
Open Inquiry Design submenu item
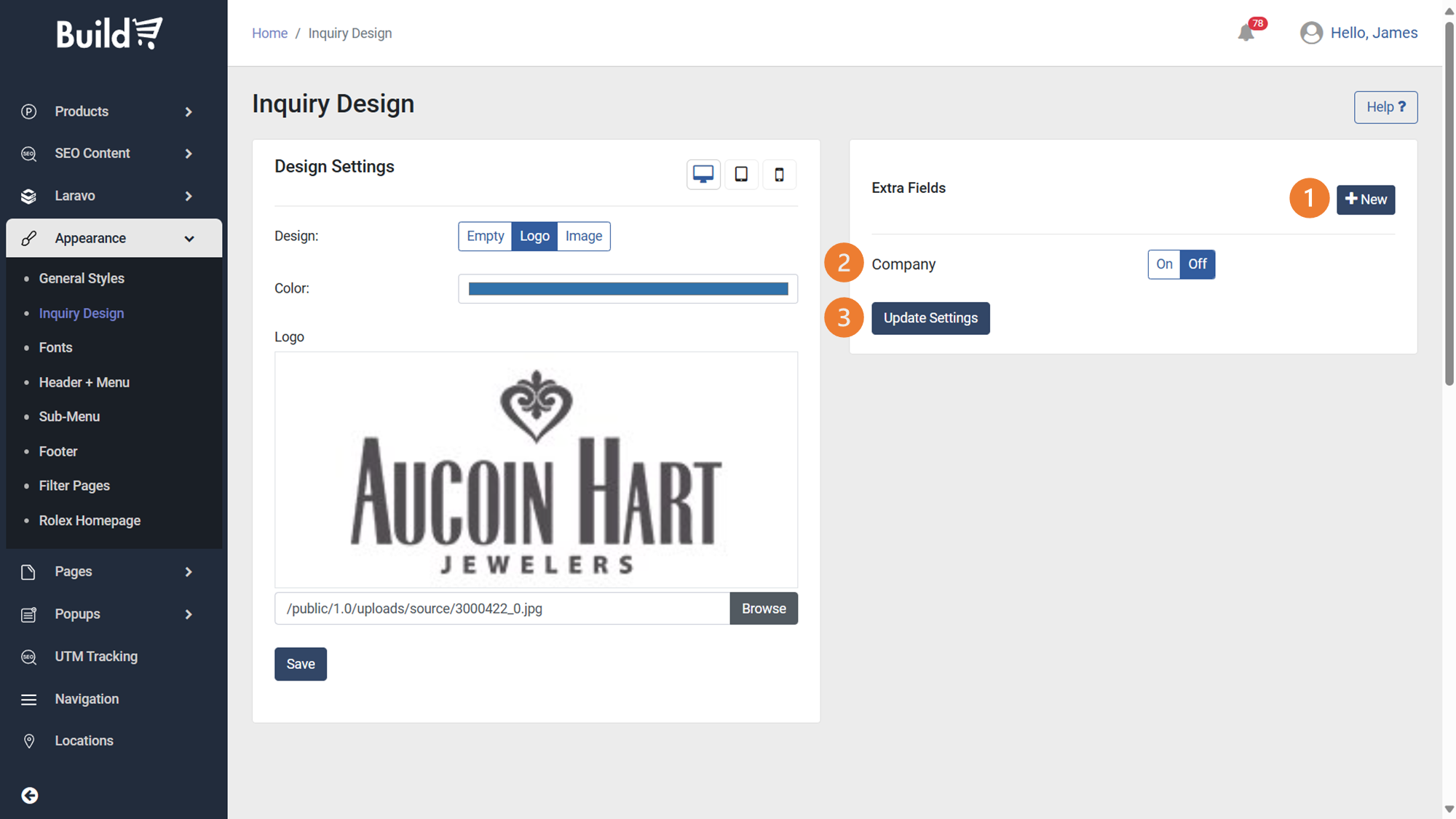[82, 313]
